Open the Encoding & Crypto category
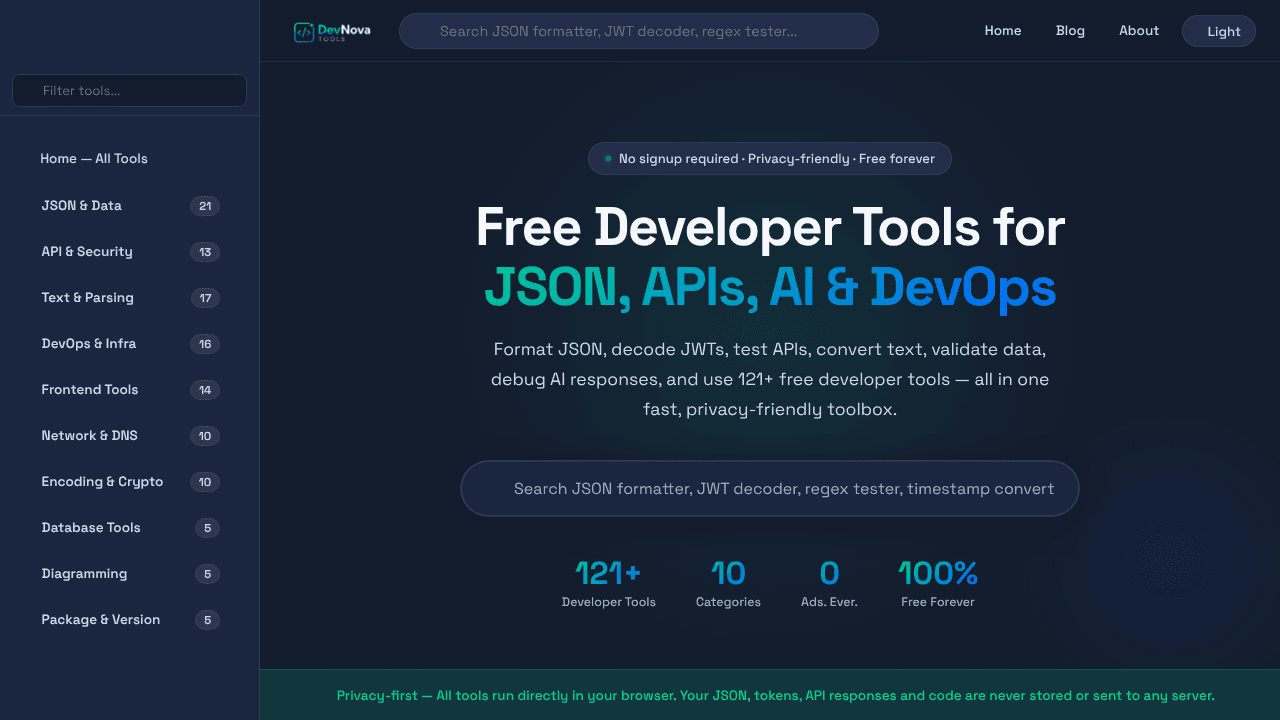The width and height of the screenshot is (1280, 720). 130,482
